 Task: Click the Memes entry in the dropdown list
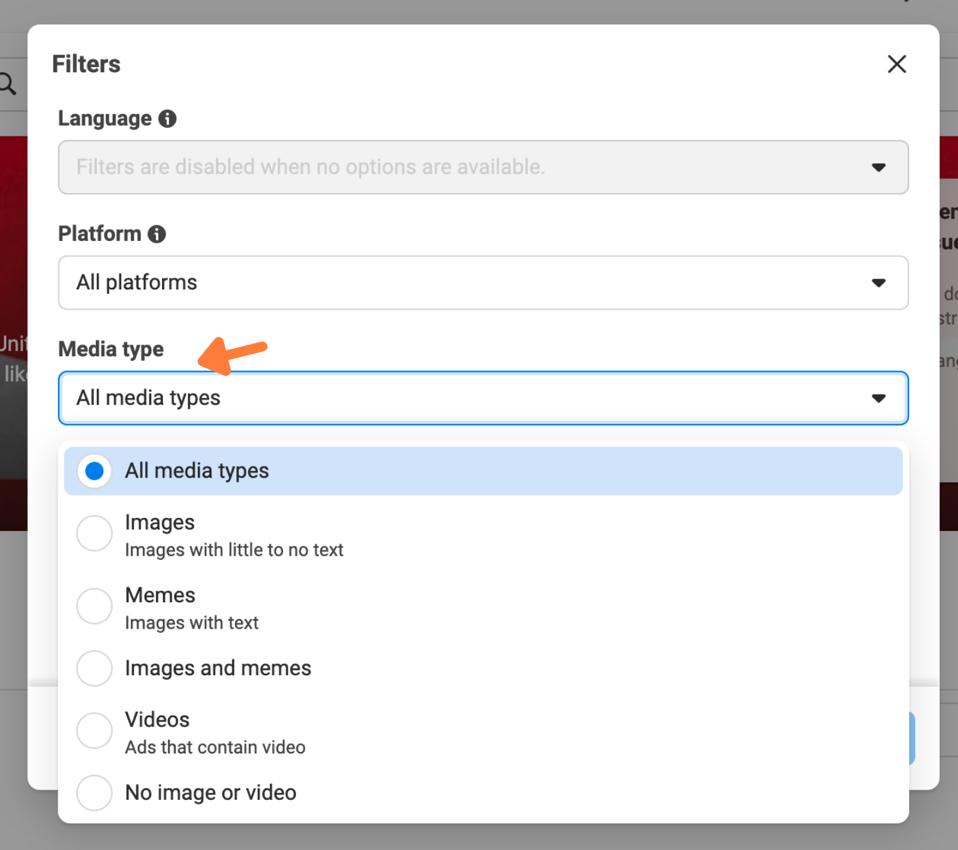160,594
